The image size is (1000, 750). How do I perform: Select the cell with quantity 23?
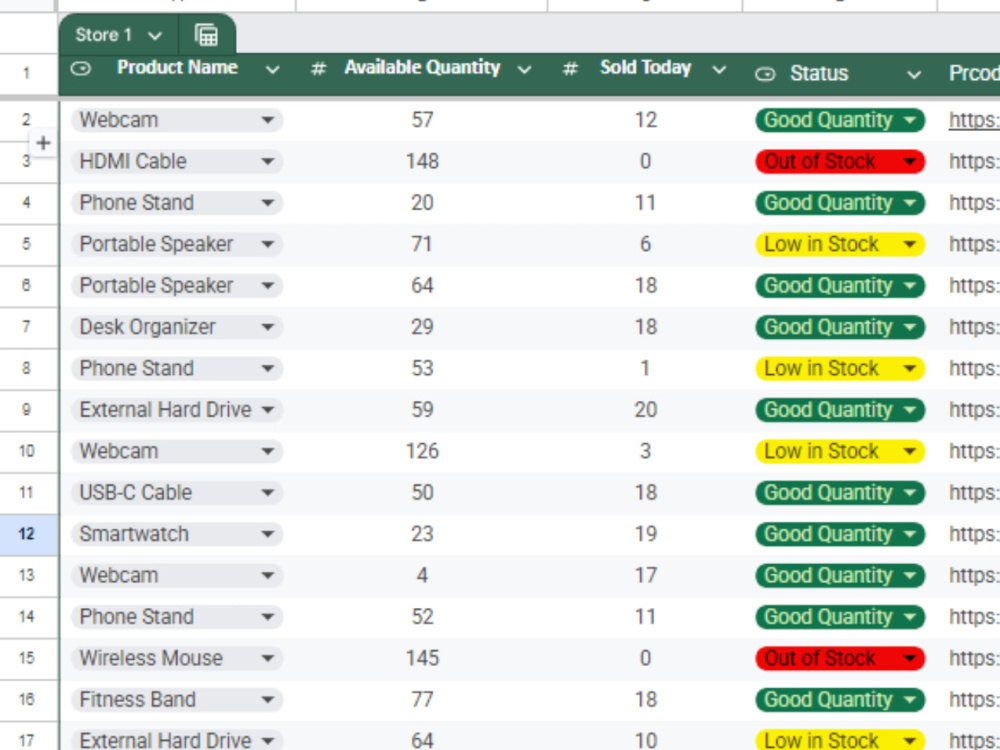coord(422,534)
